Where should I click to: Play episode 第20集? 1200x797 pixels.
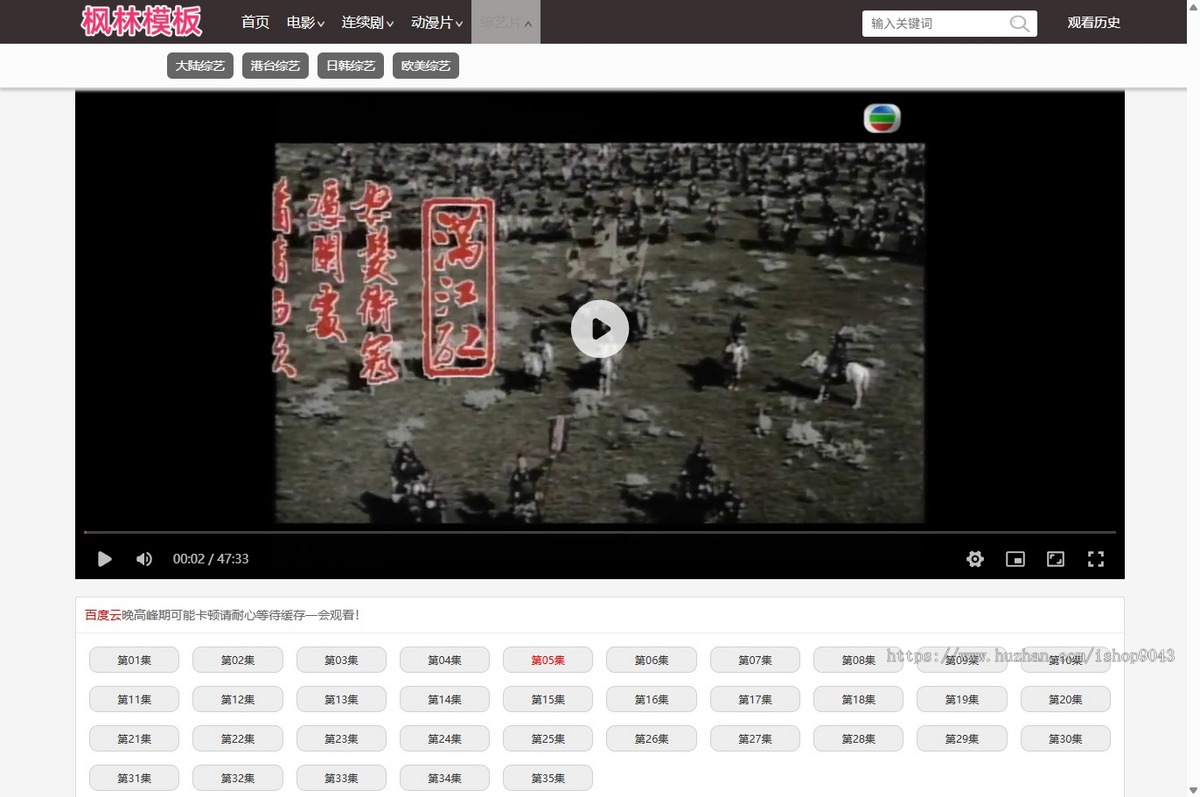coord(1066,699)
